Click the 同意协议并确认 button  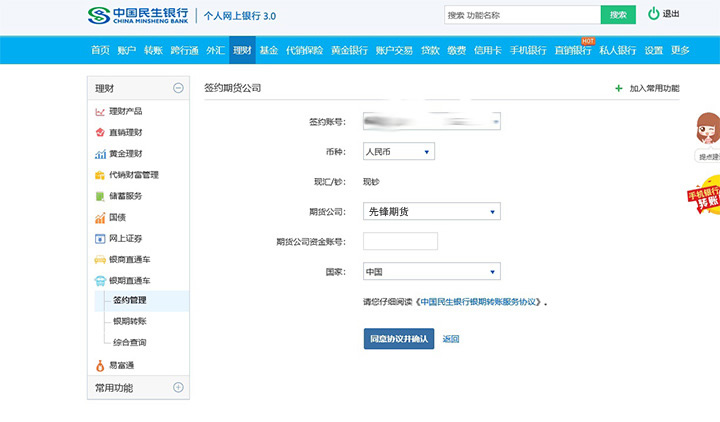[x=398, y=339]
